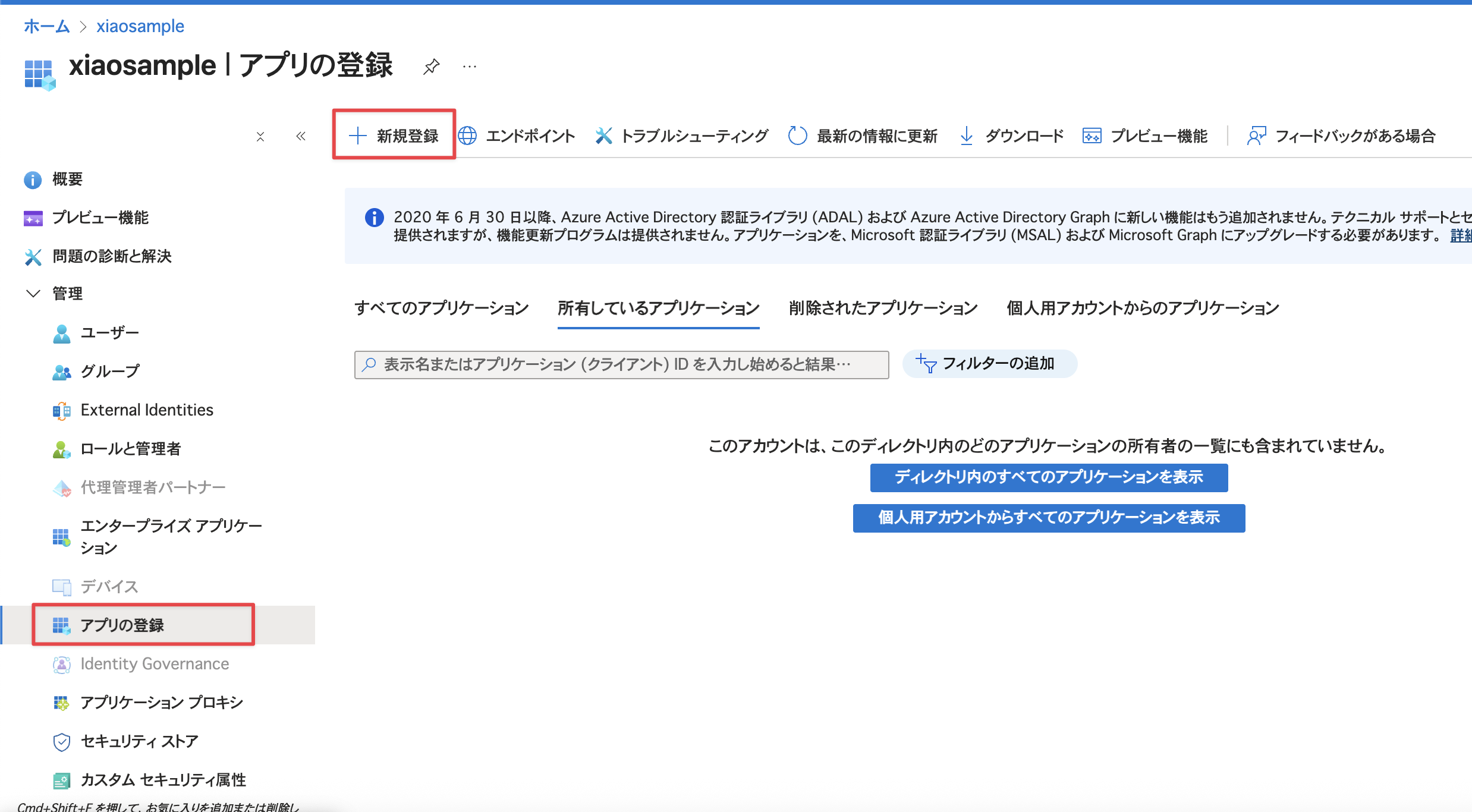1472x812 pixels.
Task: Open プレビュー機能 in toolbar
Action: (1145, 136)
